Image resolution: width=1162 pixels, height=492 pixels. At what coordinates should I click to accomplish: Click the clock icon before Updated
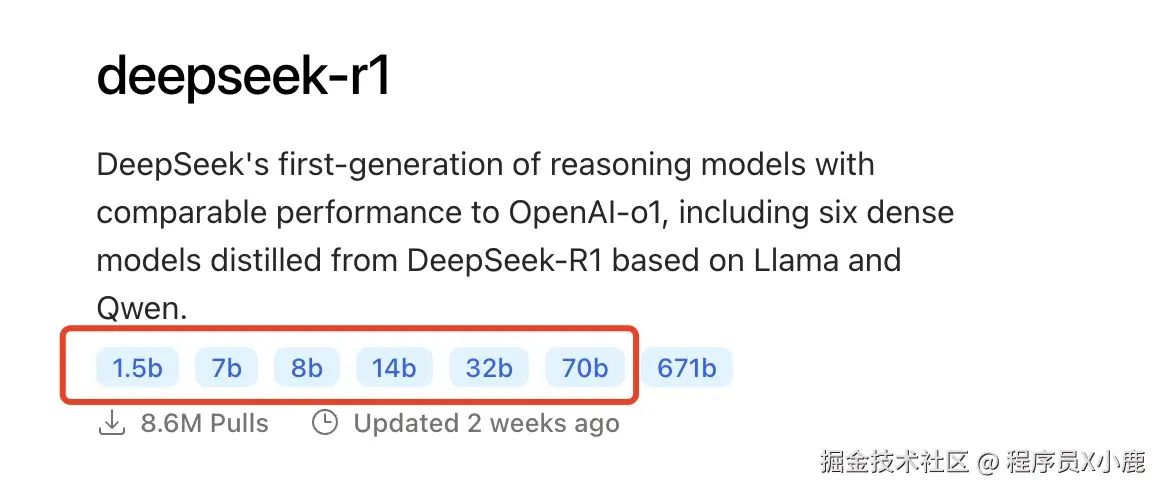pos(325,423)
